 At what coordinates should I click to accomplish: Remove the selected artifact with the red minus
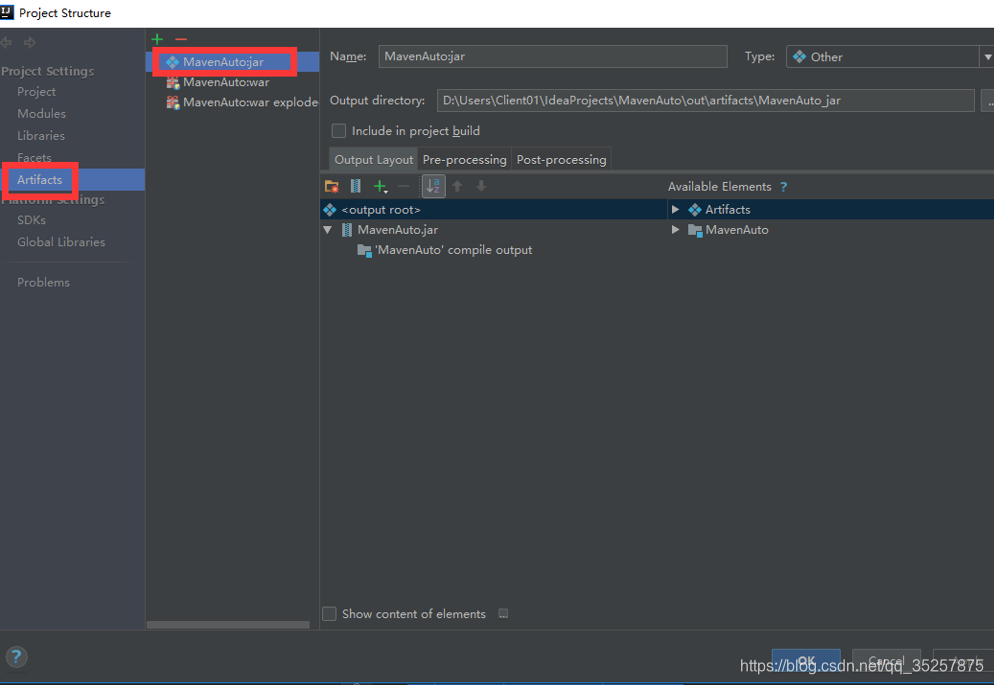pyautogui.click(x=181, y=39)
